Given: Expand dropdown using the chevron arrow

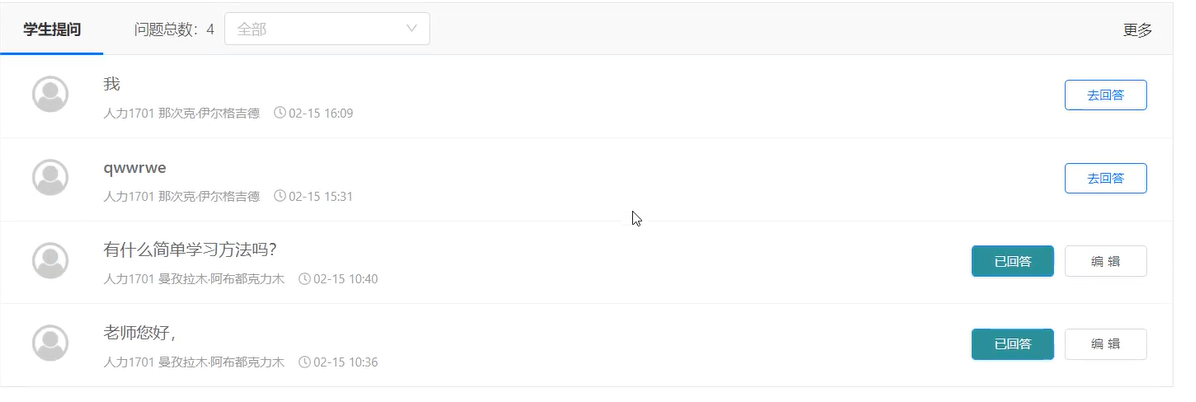Looking at the screenshot, I should 412,29.
